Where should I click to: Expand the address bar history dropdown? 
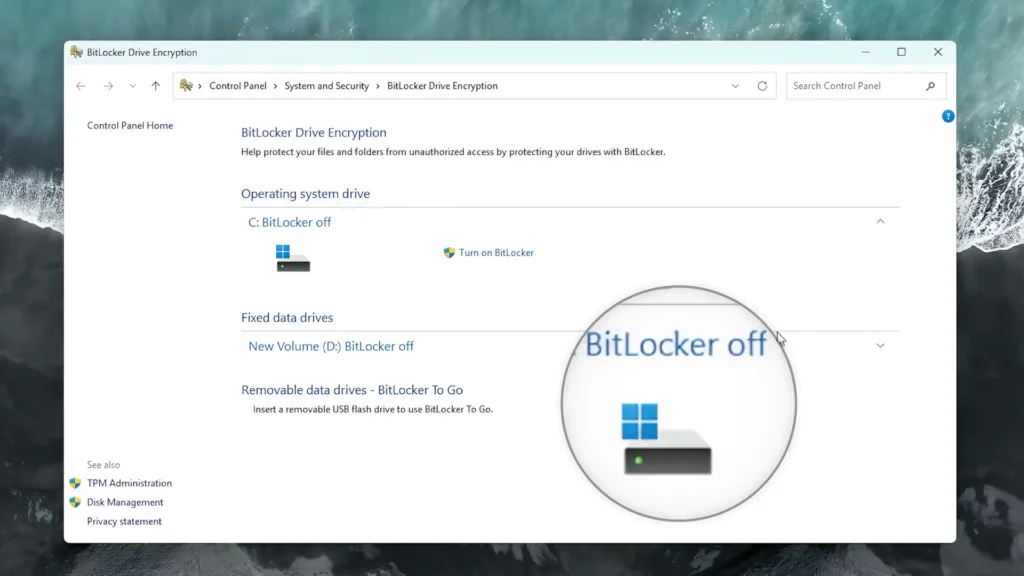[735, 86]
